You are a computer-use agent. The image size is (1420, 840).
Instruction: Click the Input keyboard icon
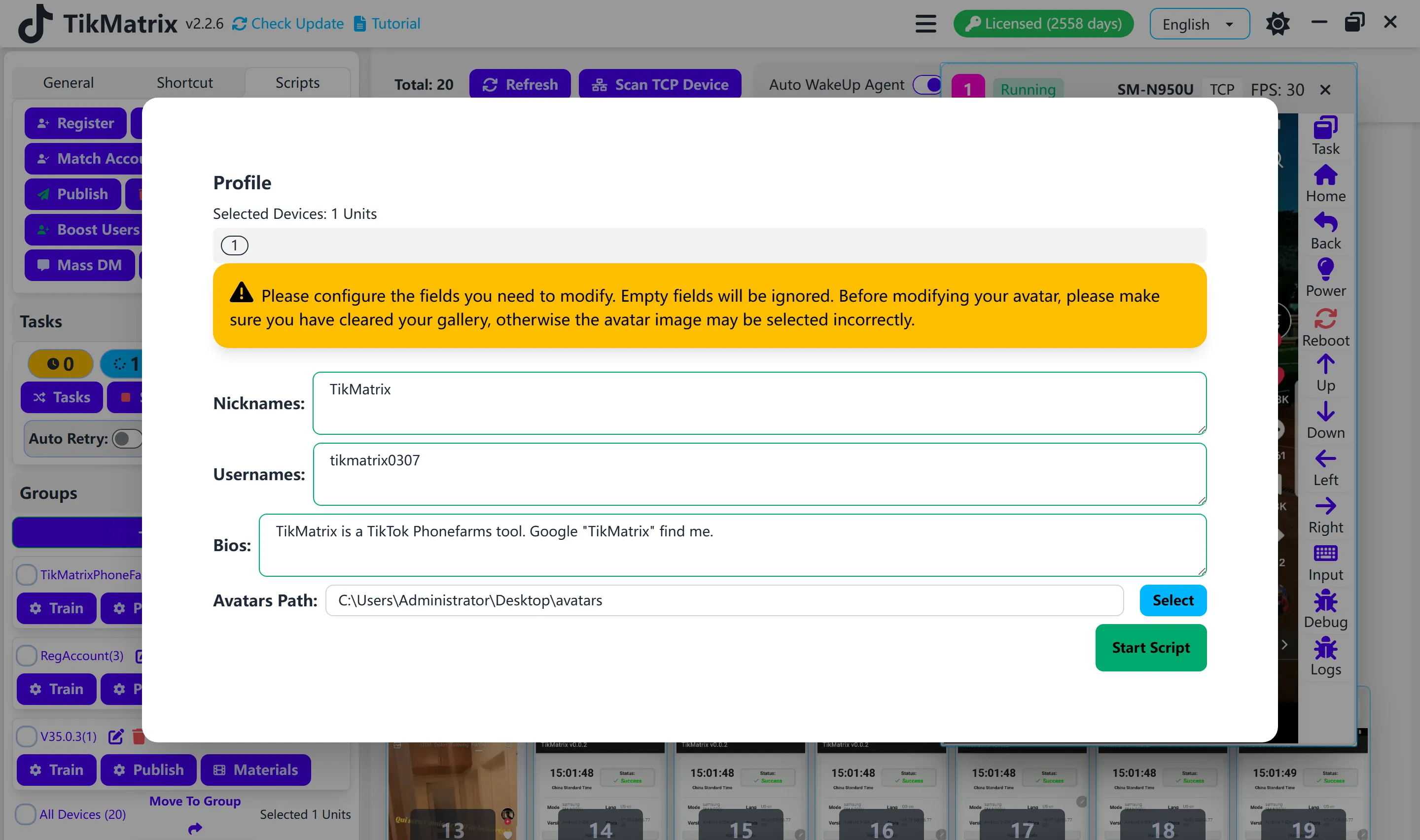[1325, 553]
